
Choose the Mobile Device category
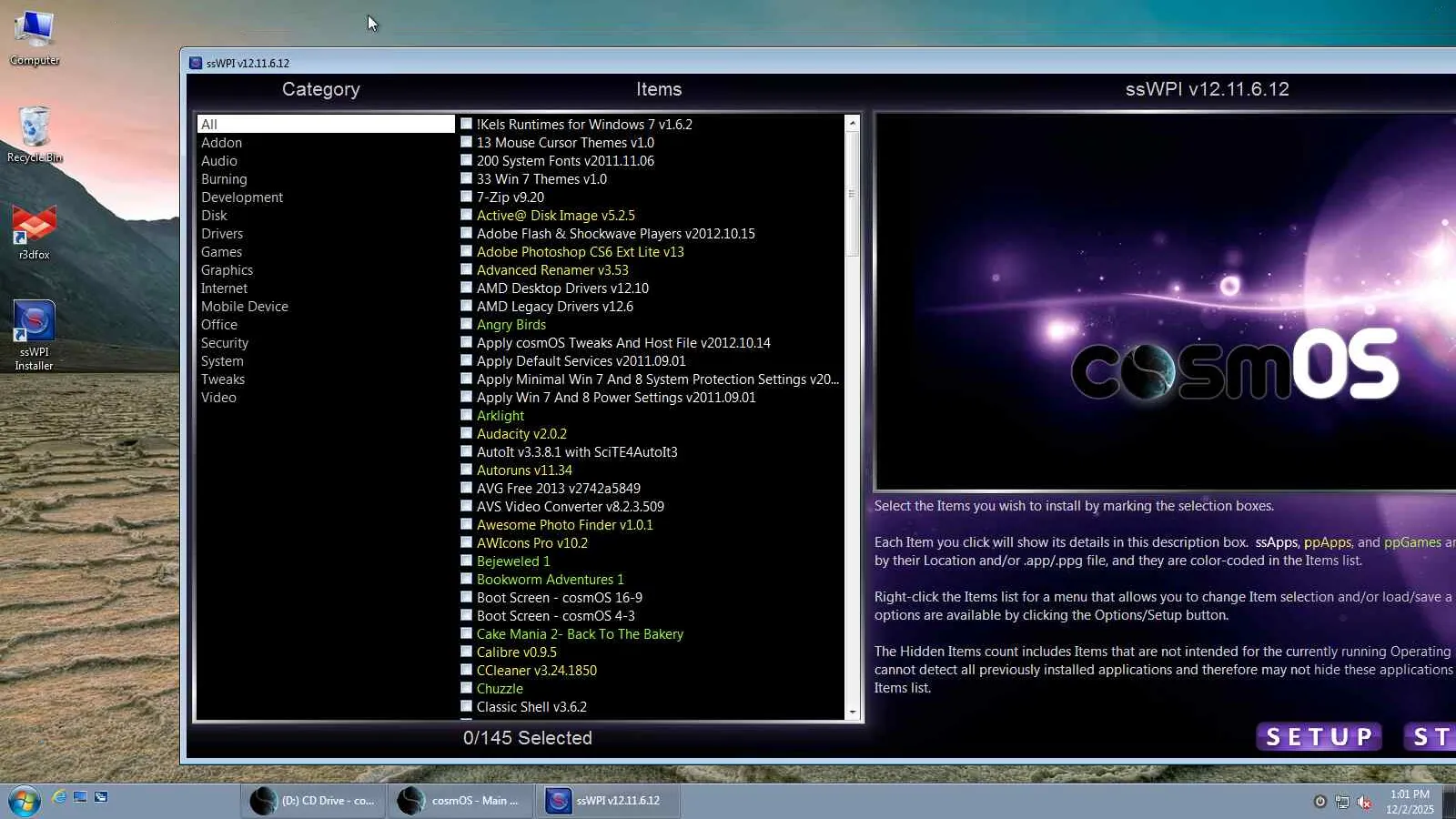pos(326,306)
